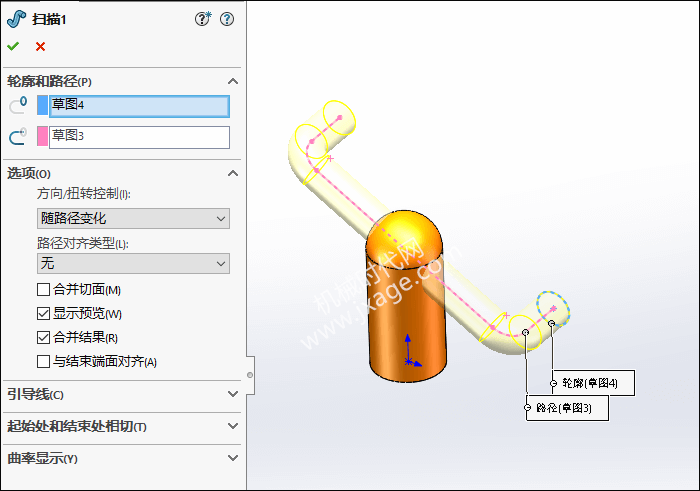The width and height of the screenshot is (700, 491).
Task: Click the path selection icon beside 草图3
Action: (x=18, y=136)
